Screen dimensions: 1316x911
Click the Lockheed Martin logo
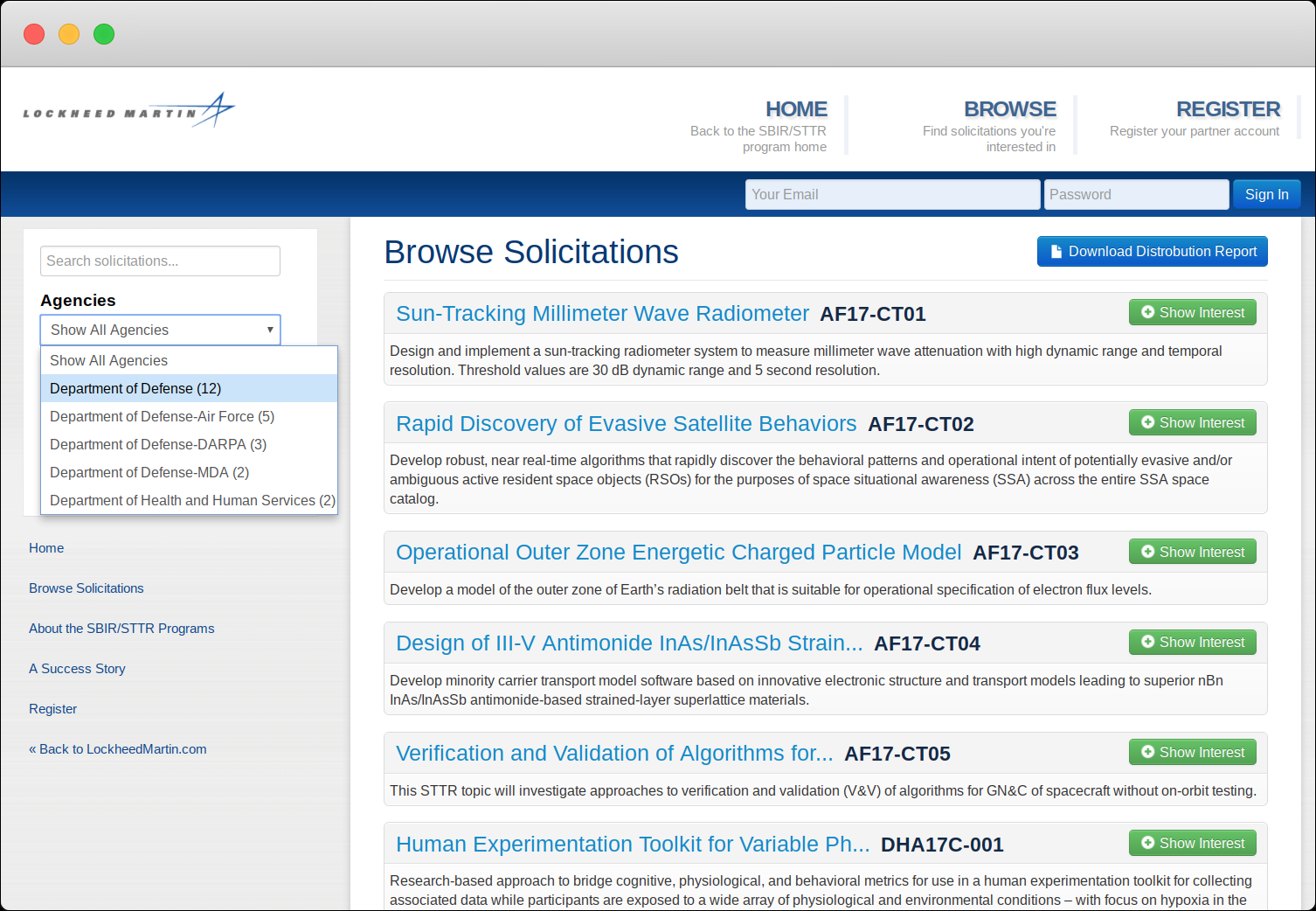[x=128, y=110]
